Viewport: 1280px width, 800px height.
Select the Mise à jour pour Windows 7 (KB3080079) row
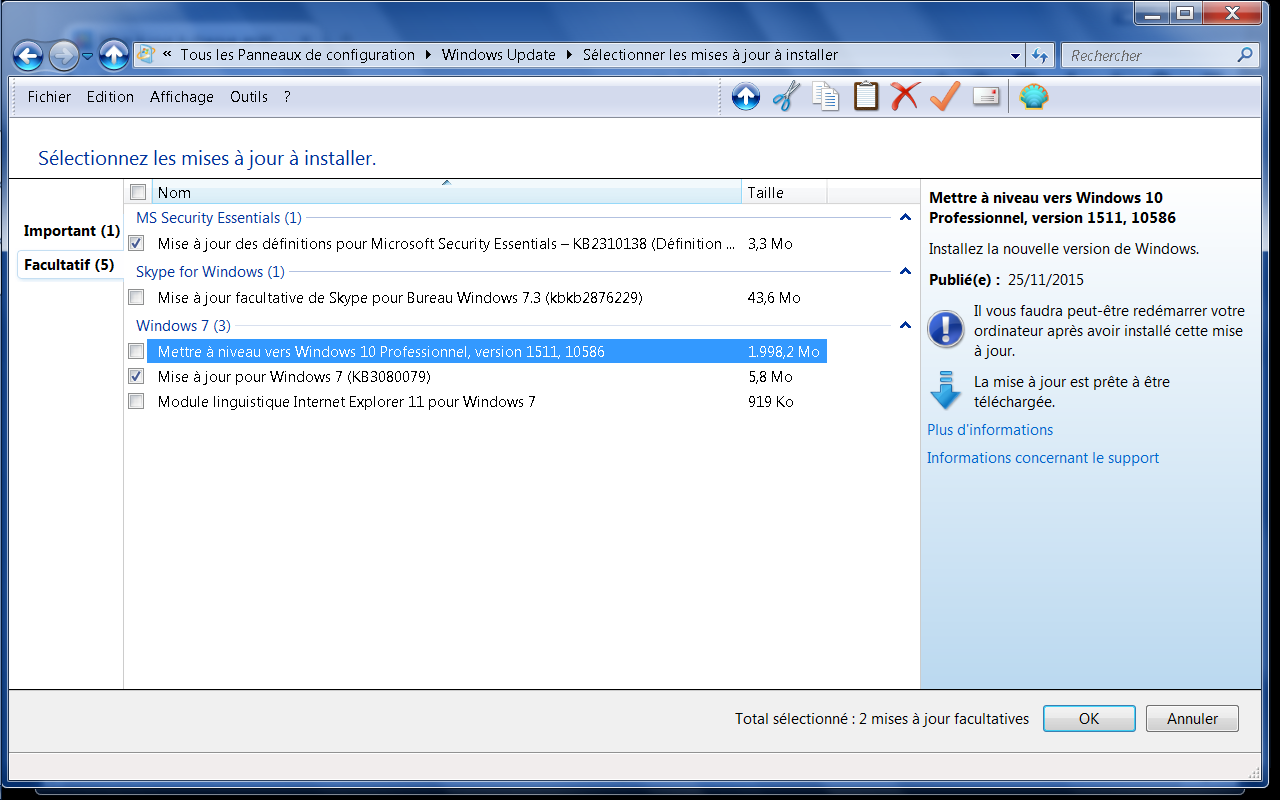294,376
